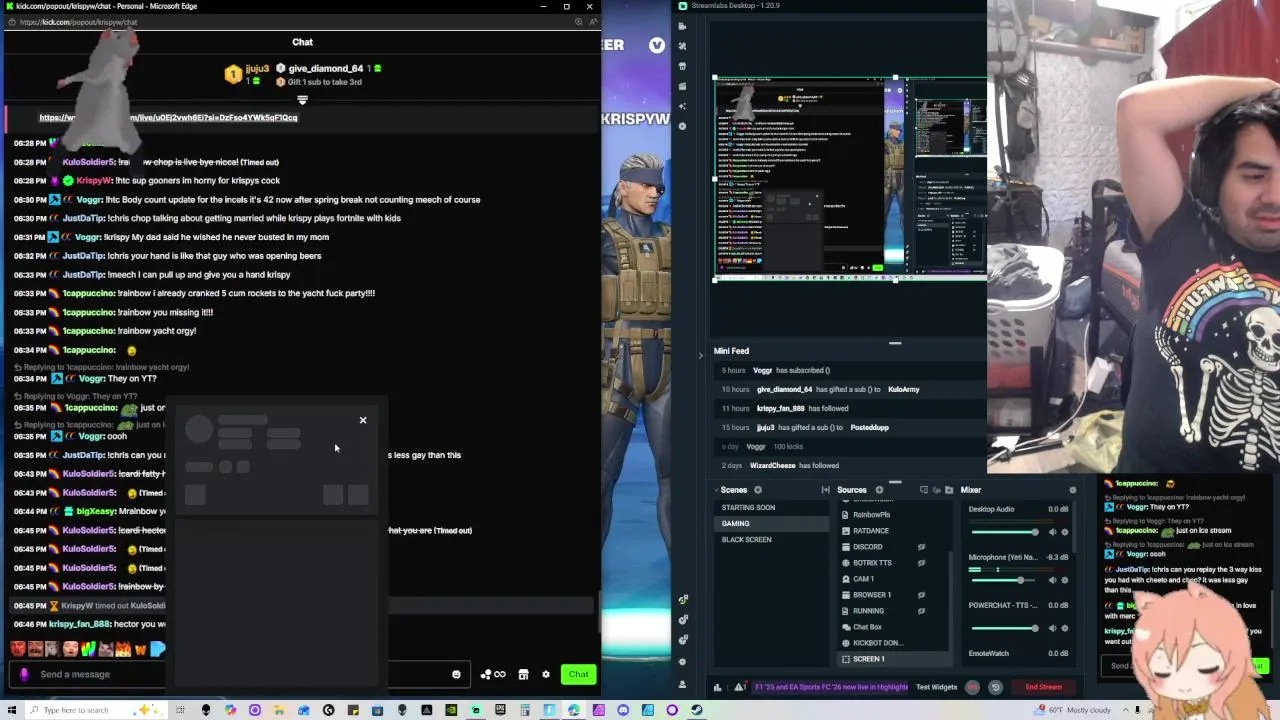
Task: Click the End Stream button
Action: [1043, 687]
